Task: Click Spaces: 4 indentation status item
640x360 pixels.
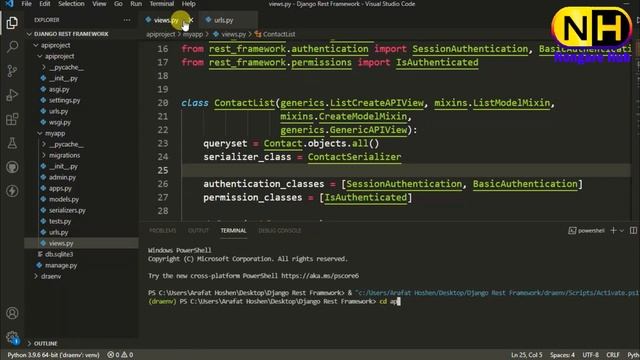Action: click(562, 355)
